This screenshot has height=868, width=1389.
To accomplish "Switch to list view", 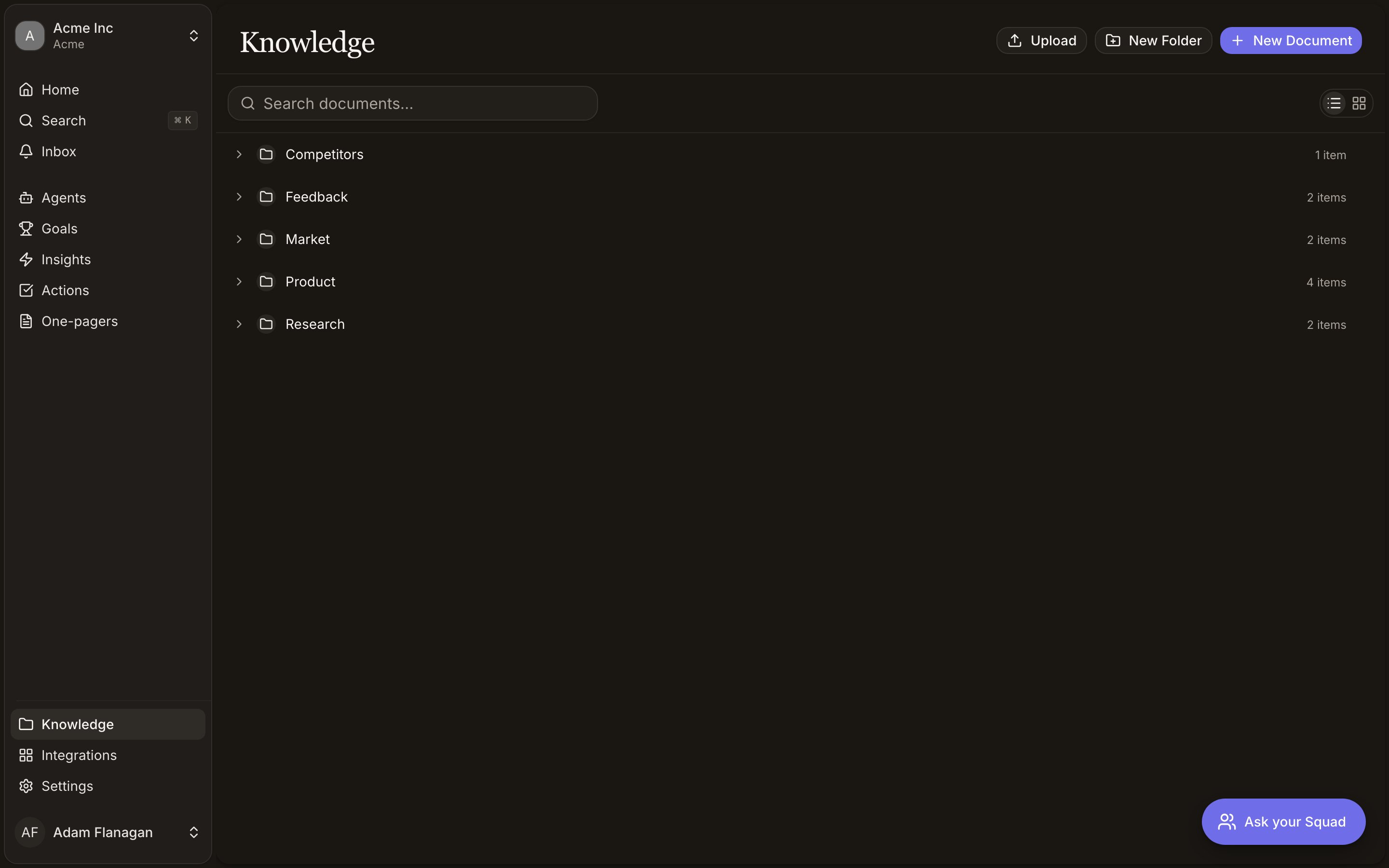I will pos(1334,103).
